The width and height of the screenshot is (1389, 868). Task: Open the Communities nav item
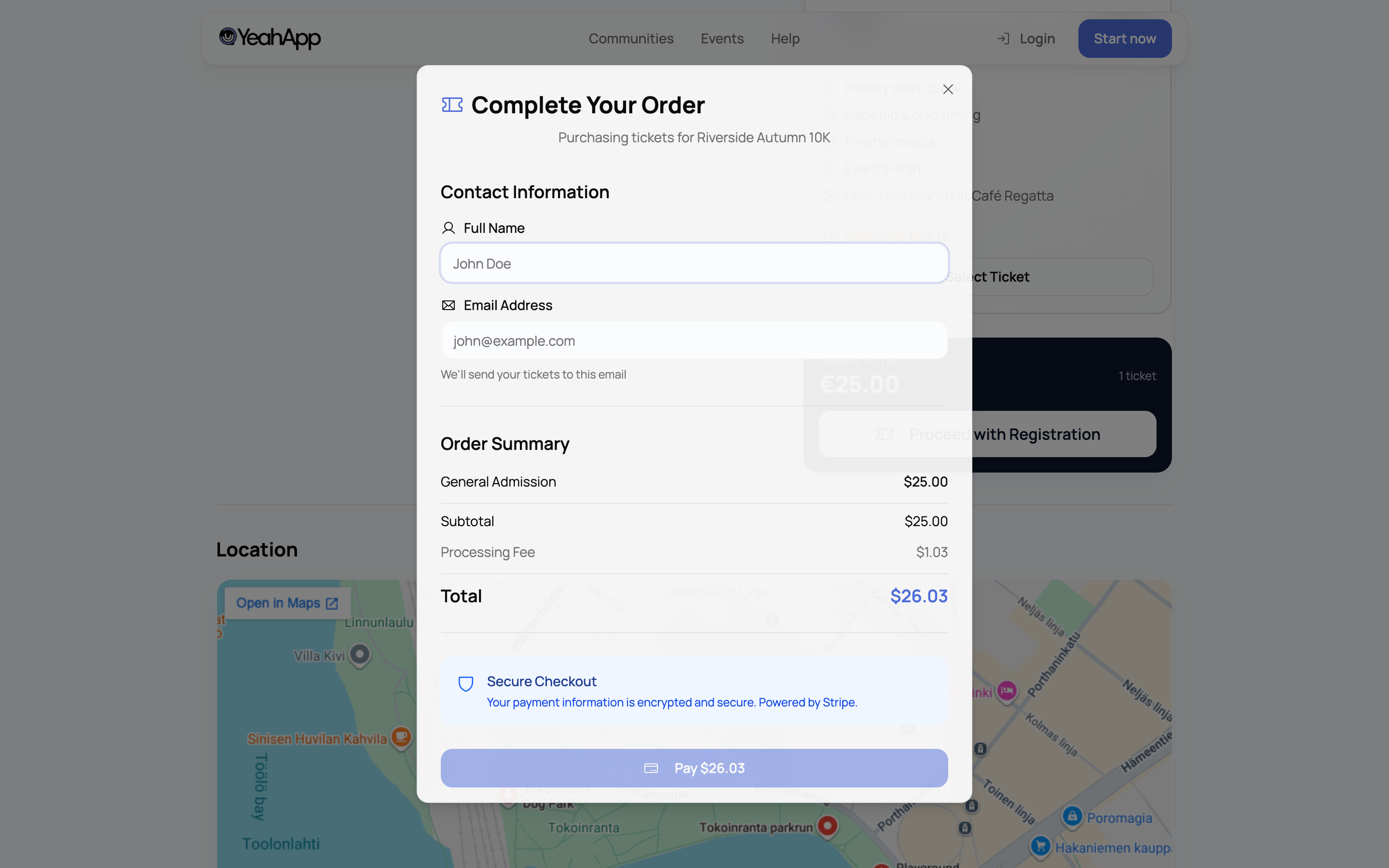(x=631, y=39)
